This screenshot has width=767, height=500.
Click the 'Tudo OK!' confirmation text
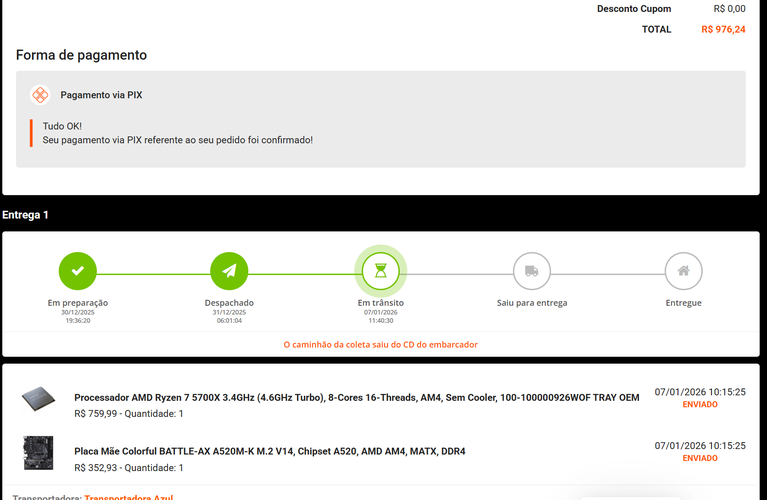[x=62, y=126]
